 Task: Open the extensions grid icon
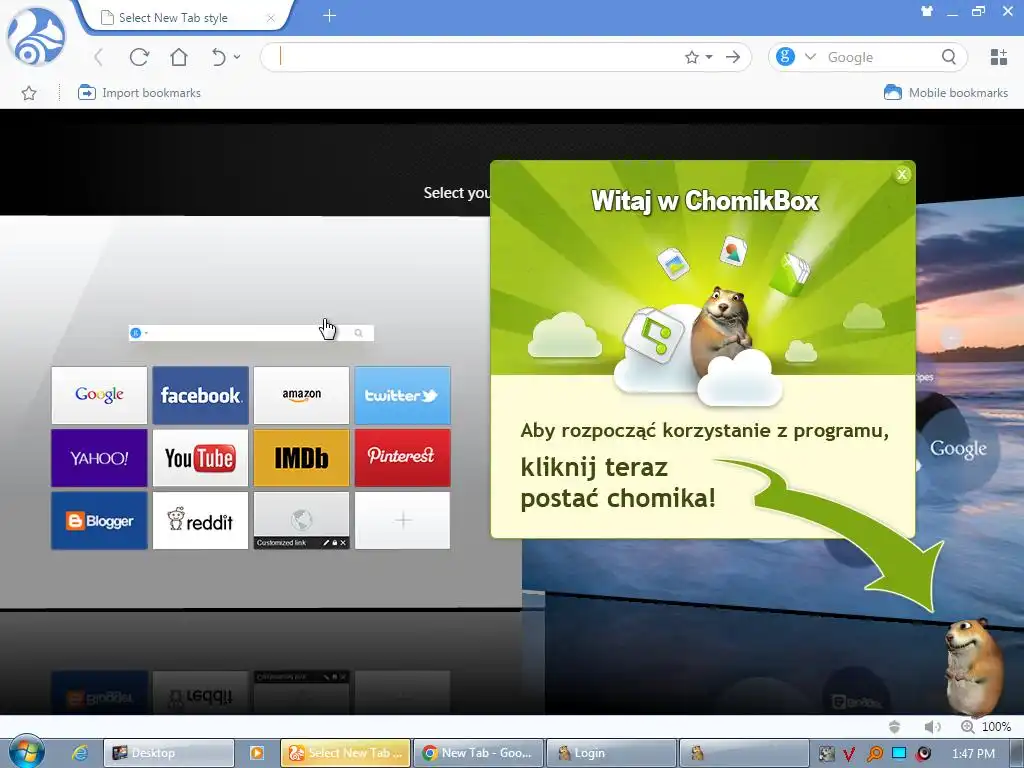(999, 57)
